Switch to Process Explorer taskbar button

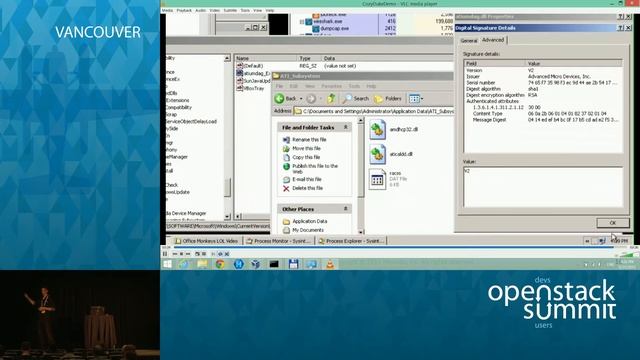pos(351,241)
